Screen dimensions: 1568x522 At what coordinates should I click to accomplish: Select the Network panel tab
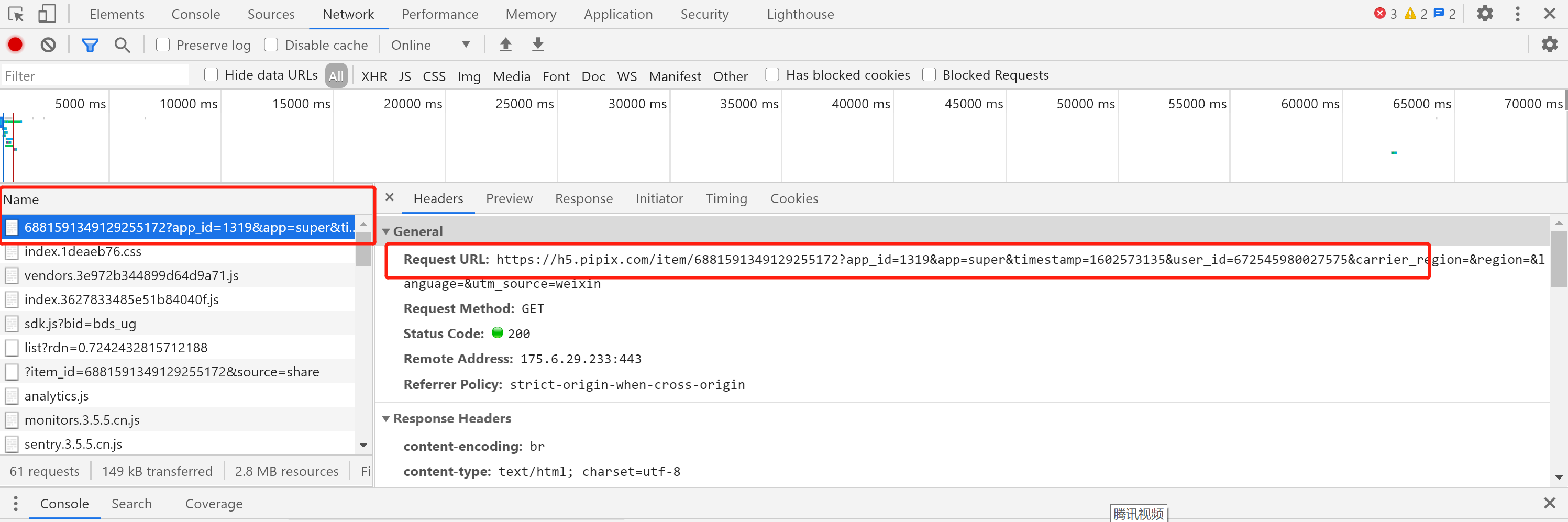(x=348, y=14)
